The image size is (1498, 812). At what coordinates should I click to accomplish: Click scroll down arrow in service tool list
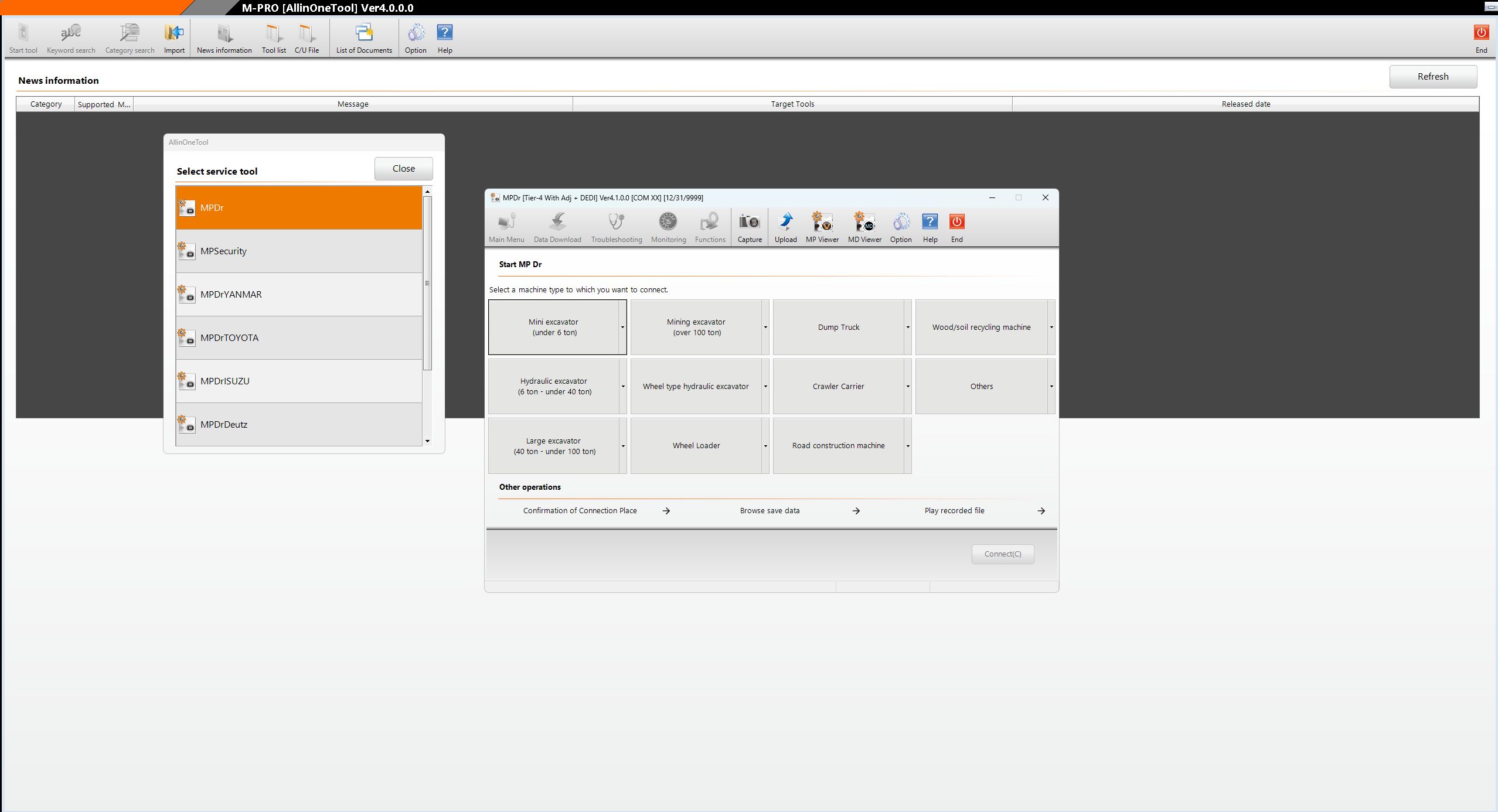coord(427,441)
